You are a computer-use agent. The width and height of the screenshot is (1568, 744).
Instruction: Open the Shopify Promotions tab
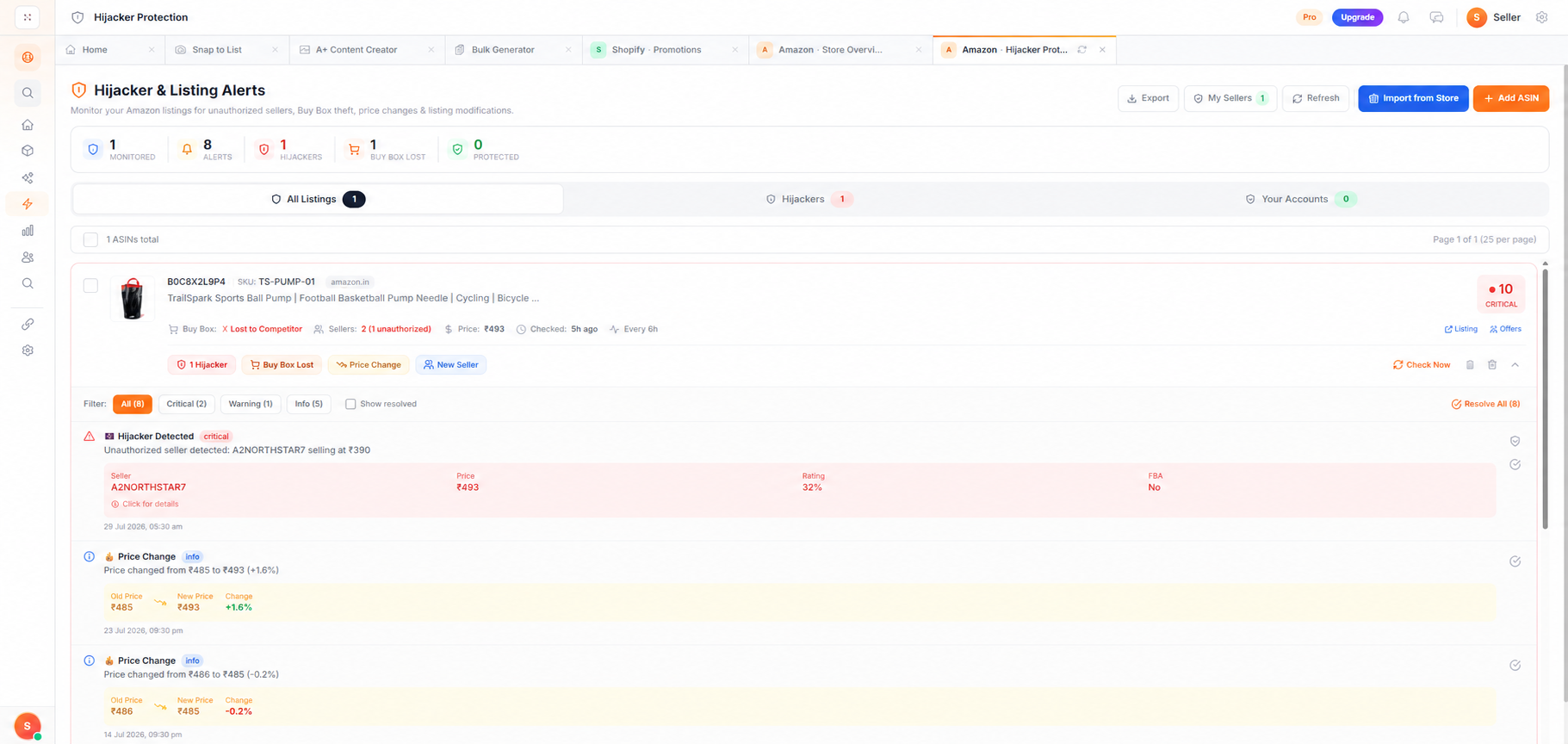pos(665,50)
